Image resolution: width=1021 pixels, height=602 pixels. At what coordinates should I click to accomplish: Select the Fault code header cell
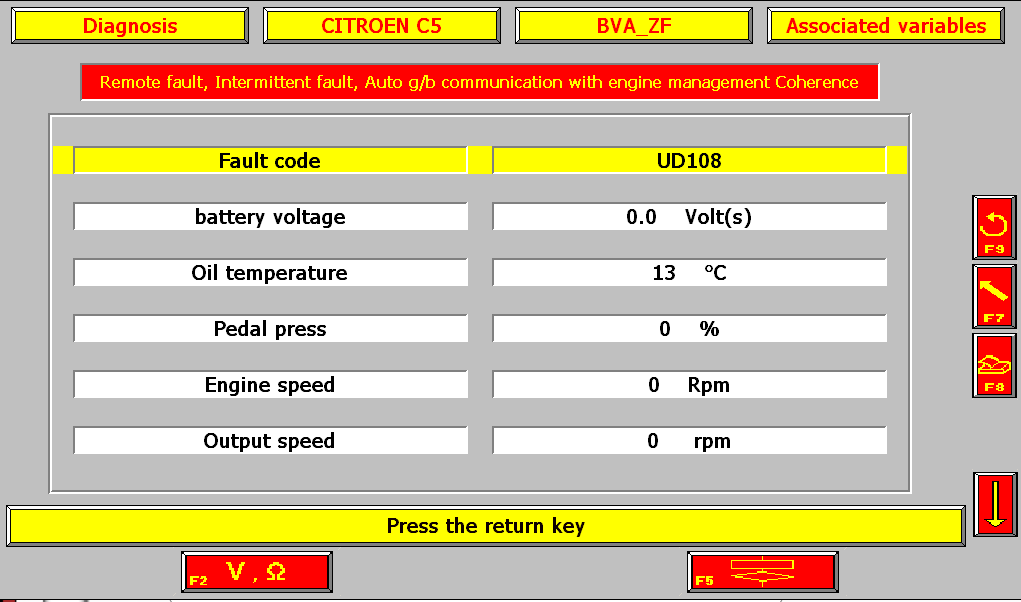(x=270, y=161)
